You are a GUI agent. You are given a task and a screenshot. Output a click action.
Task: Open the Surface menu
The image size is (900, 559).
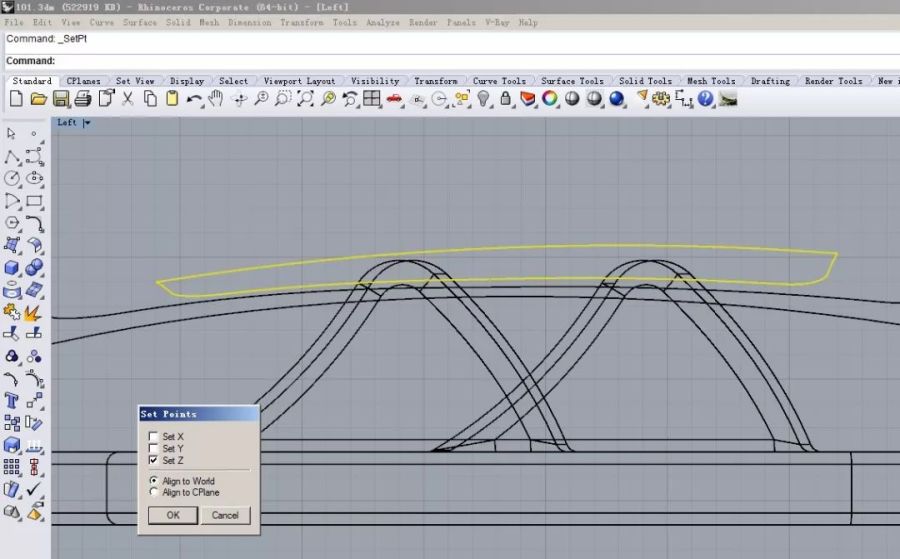click(139, 22)
